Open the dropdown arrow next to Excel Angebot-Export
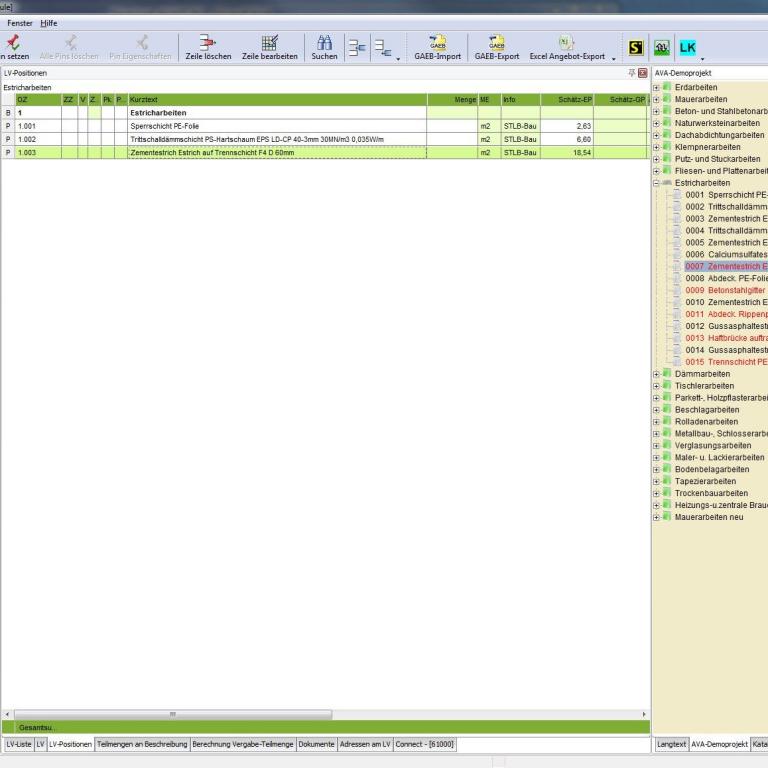This screenshot has width=768, height=768. point(614,59)
